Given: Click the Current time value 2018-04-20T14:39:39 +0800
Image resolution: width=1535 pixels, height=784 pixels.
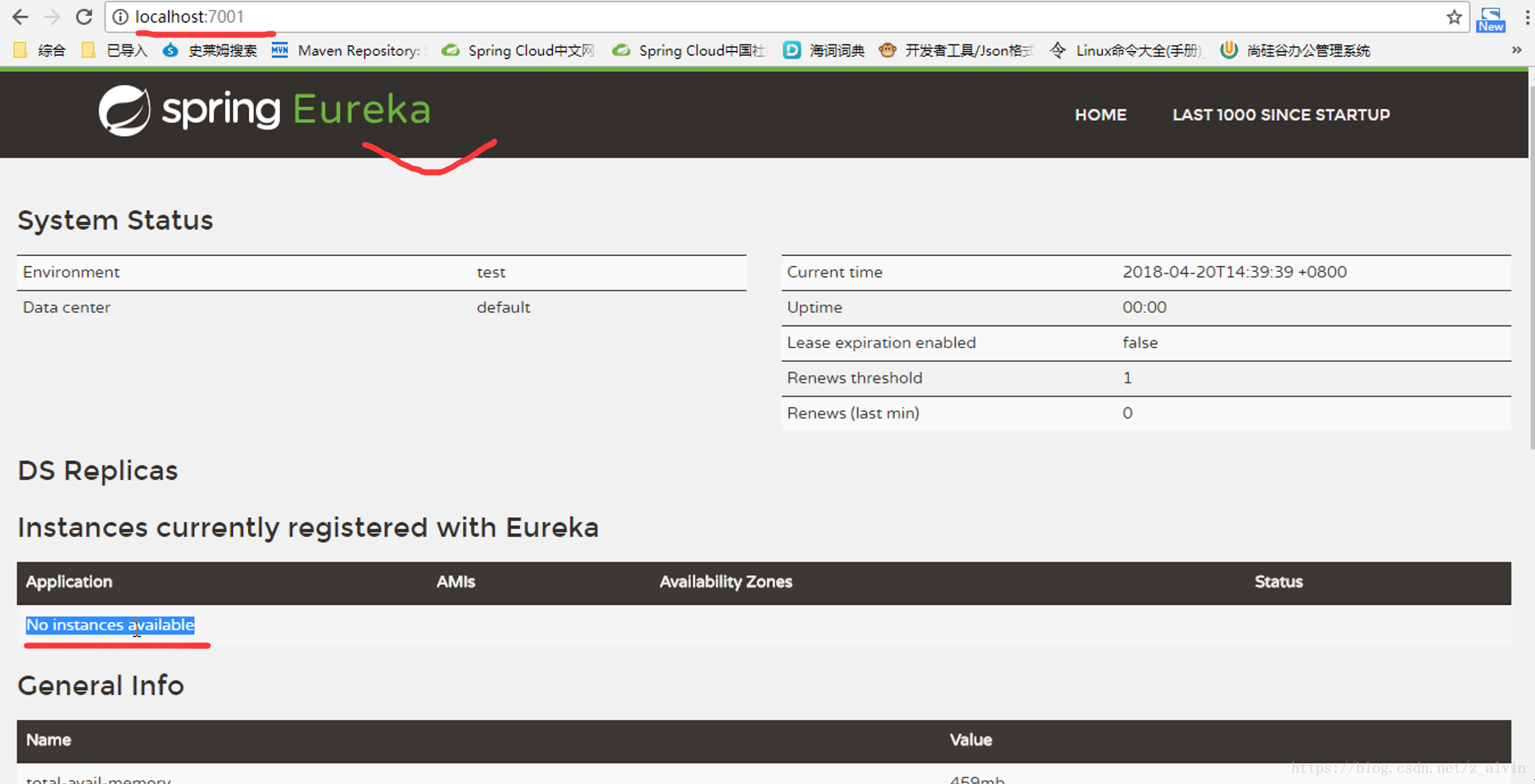Looking at the screenshot, I should click(x=1234, y=272).
